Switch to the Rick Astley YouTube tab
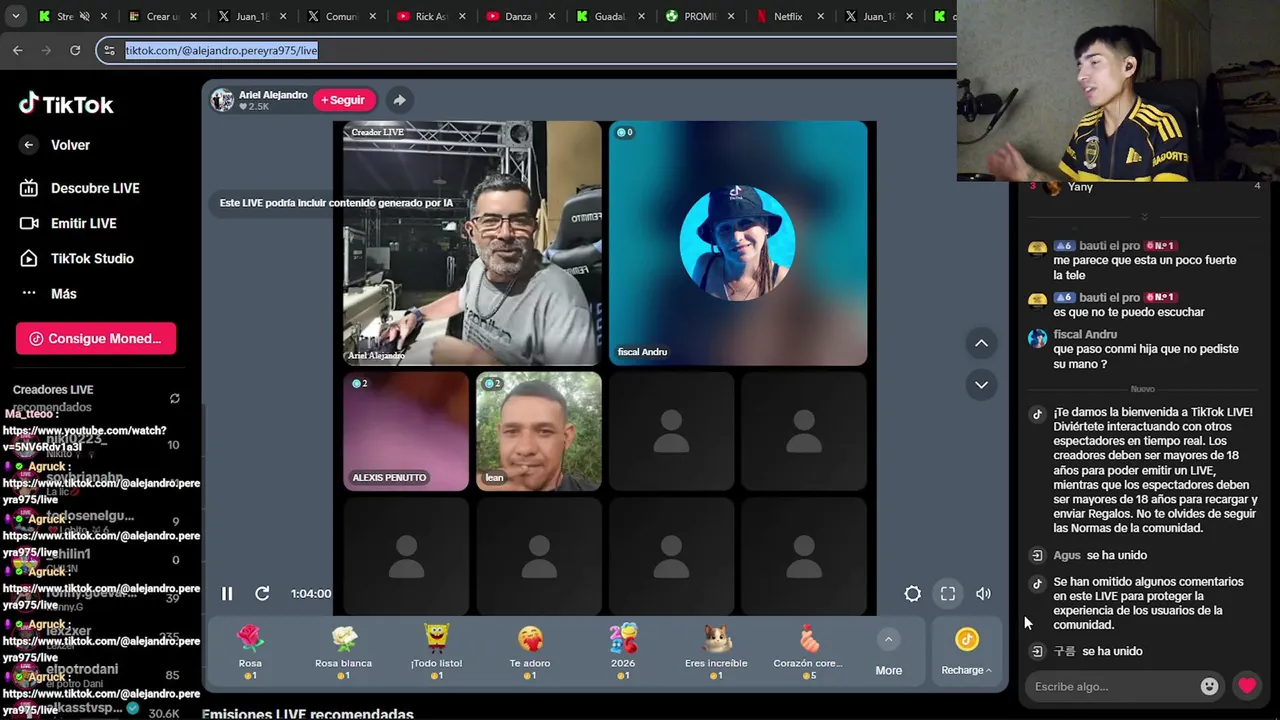Screen dimensions: 1280x720 point(430,16)
